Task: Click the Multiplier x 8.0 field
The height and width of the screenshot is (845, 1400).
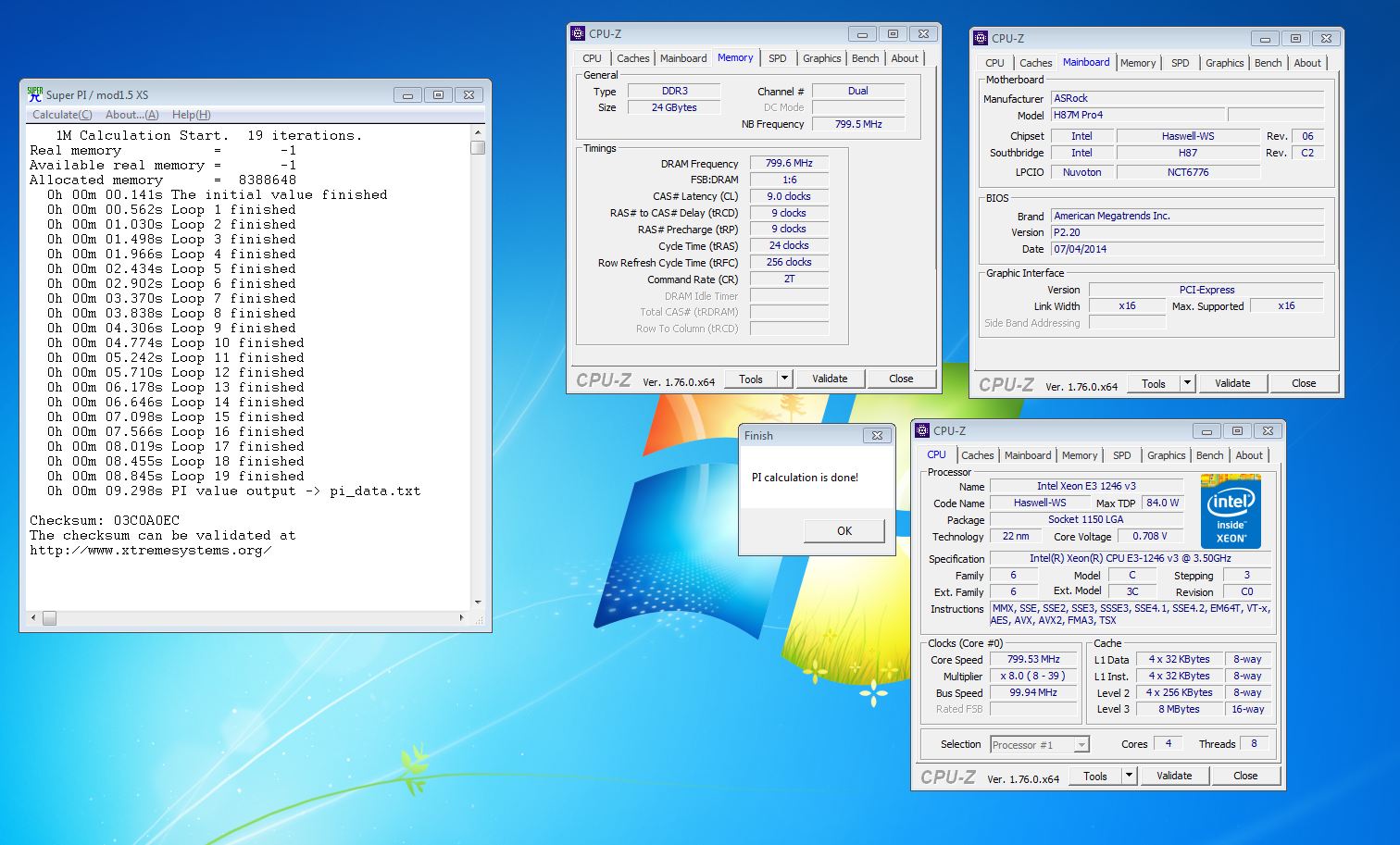Action: coord(1033,676)
